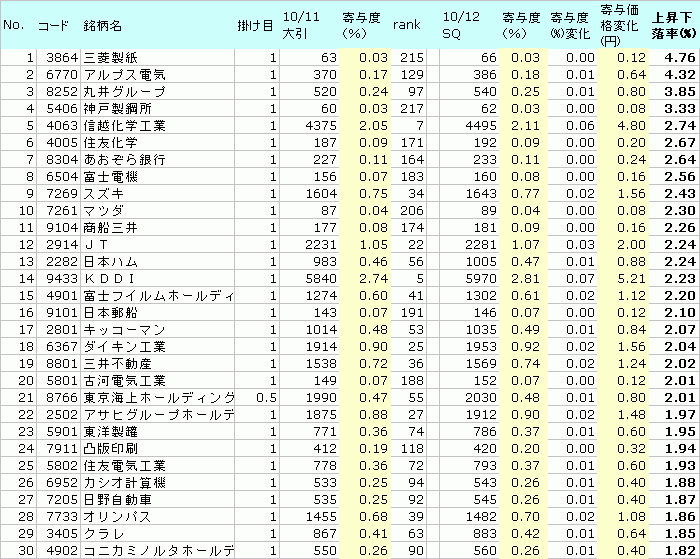Click the rank value 215

412,58
